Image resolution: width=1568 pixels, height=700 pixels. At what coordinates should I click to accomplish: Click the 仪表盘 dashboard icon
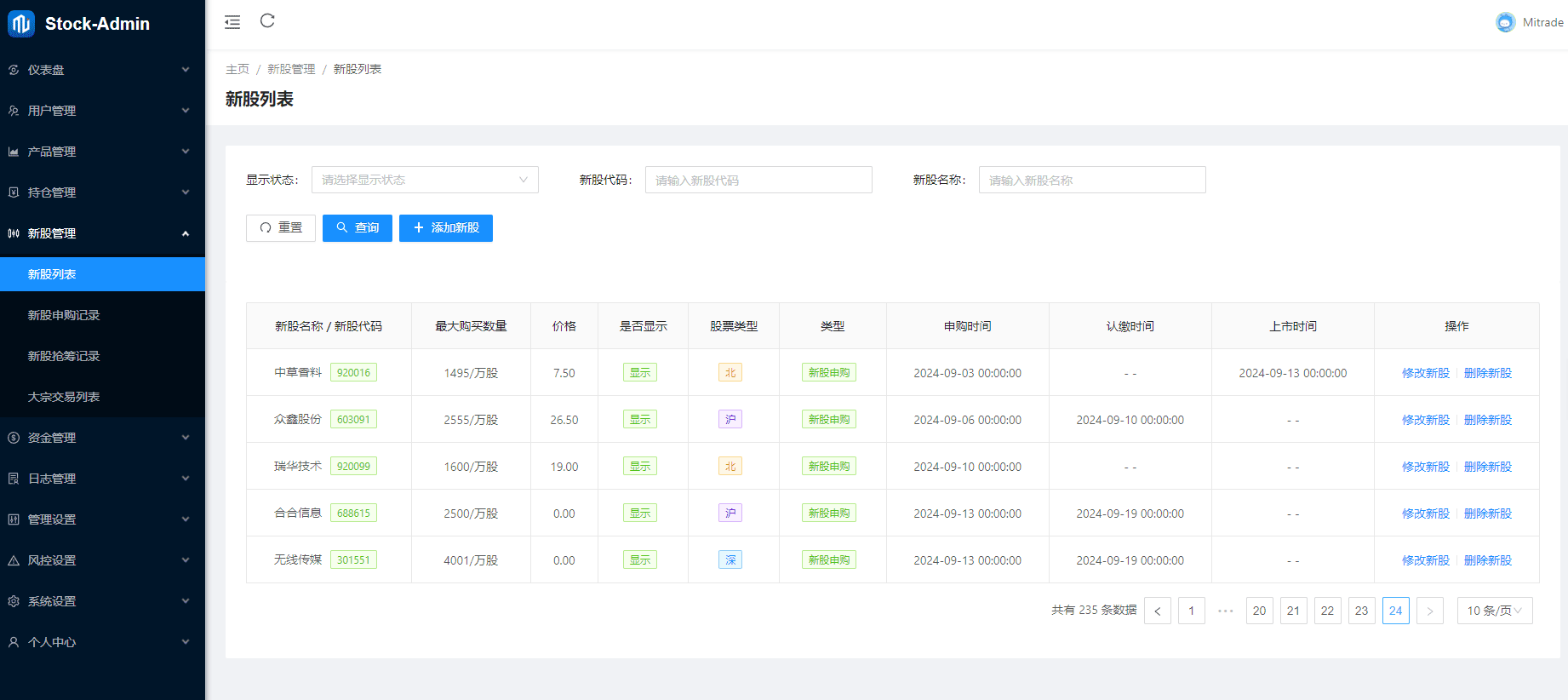coord(14,70)
